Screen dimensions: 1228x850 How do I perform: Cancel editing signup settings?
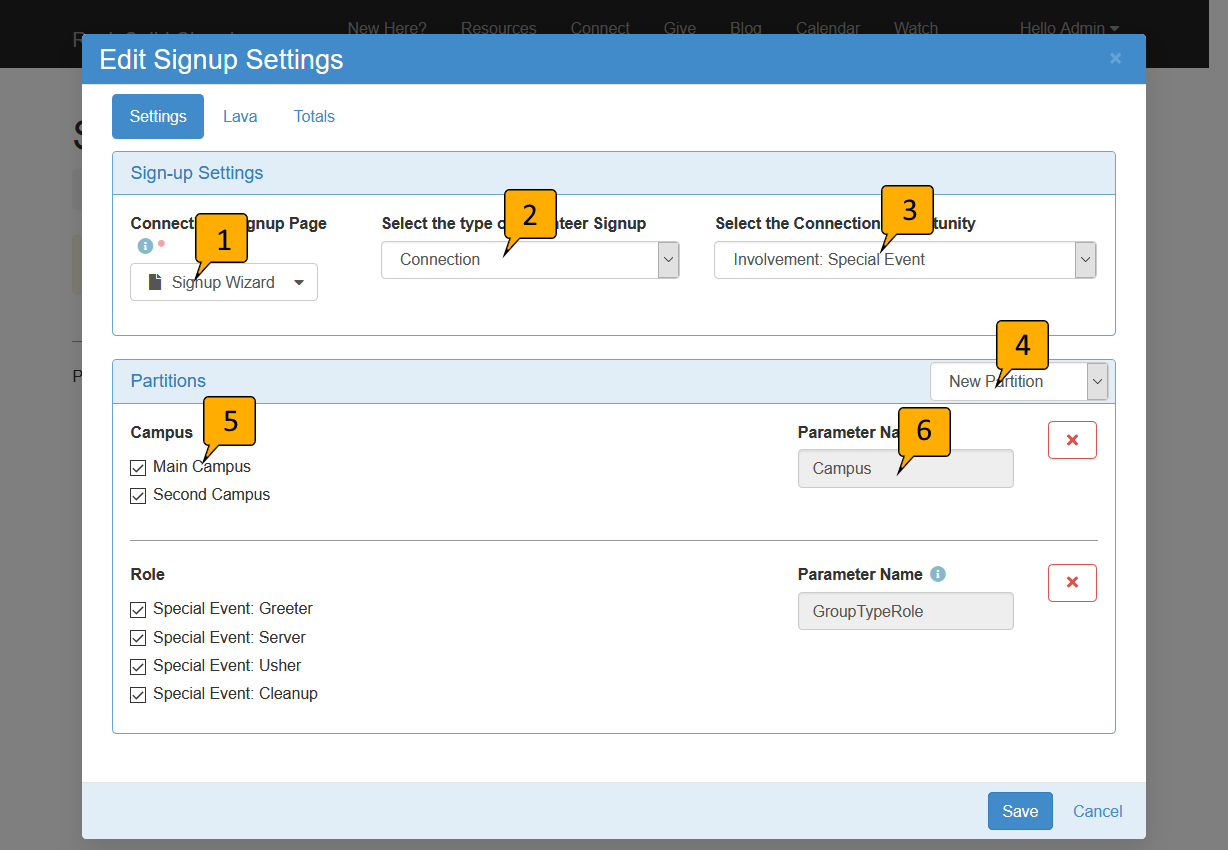[1097, 811]
